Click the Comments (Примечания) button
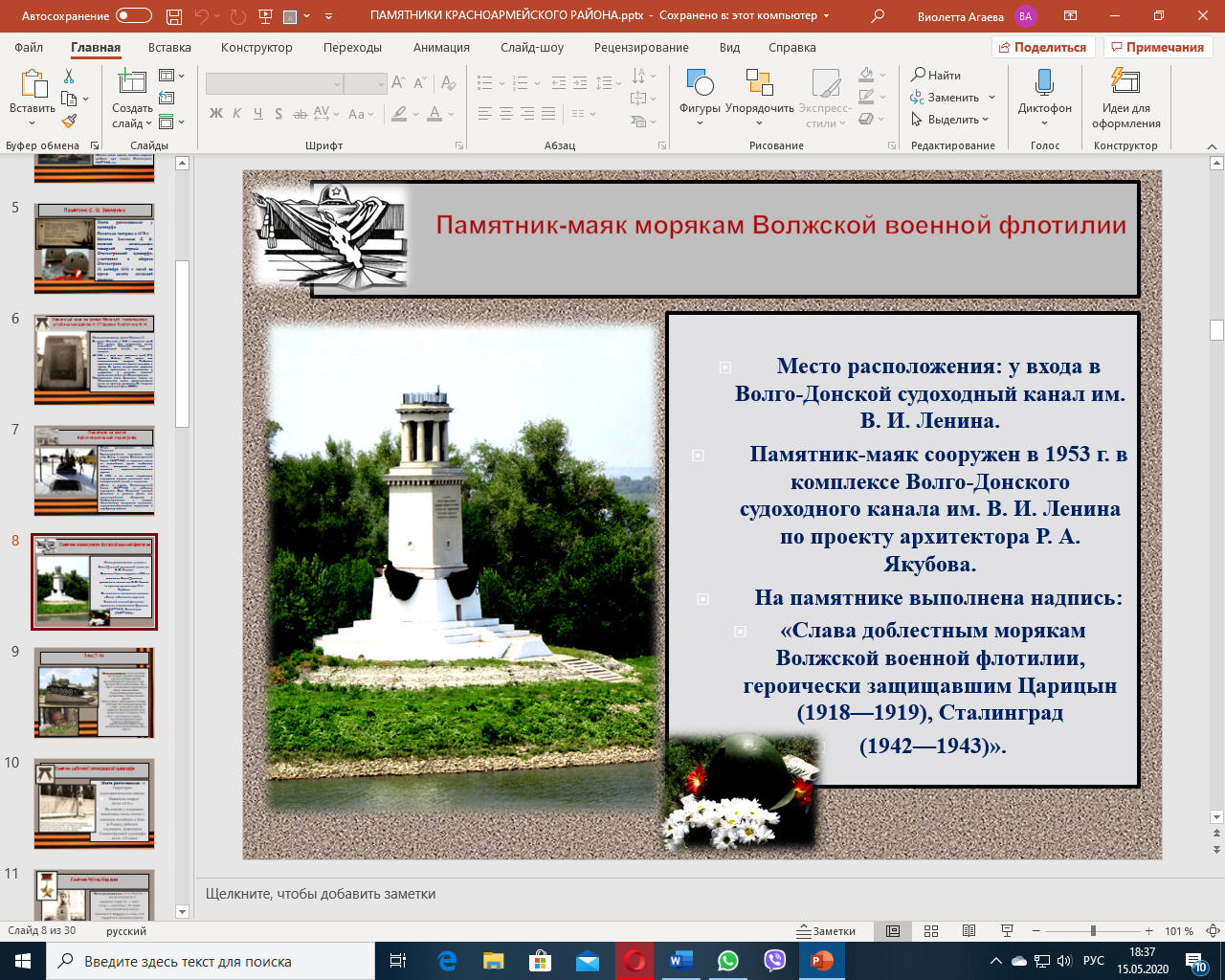The image size is (1225, 980). coord(1157,47)
